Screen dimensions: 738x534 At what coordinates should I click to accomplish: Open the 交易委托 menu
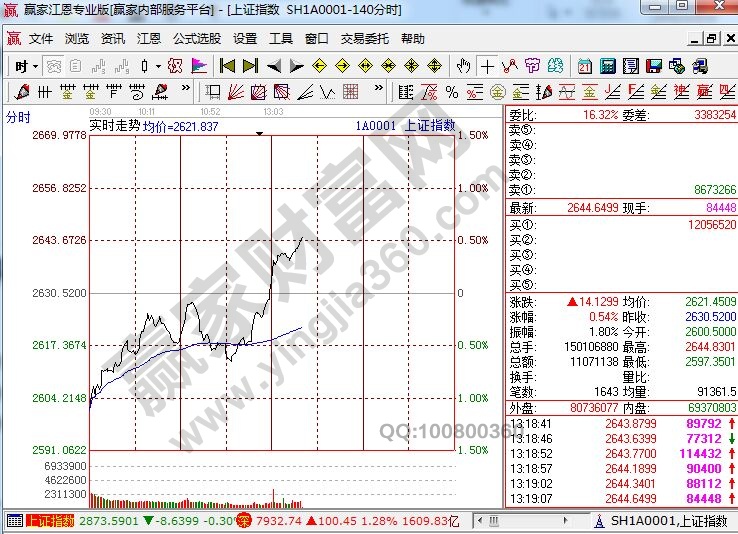point(365,39)
